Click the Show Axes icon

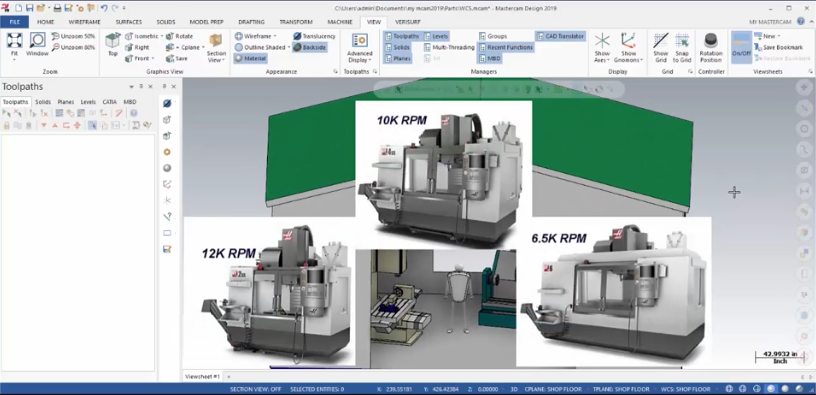click(602, 41)
